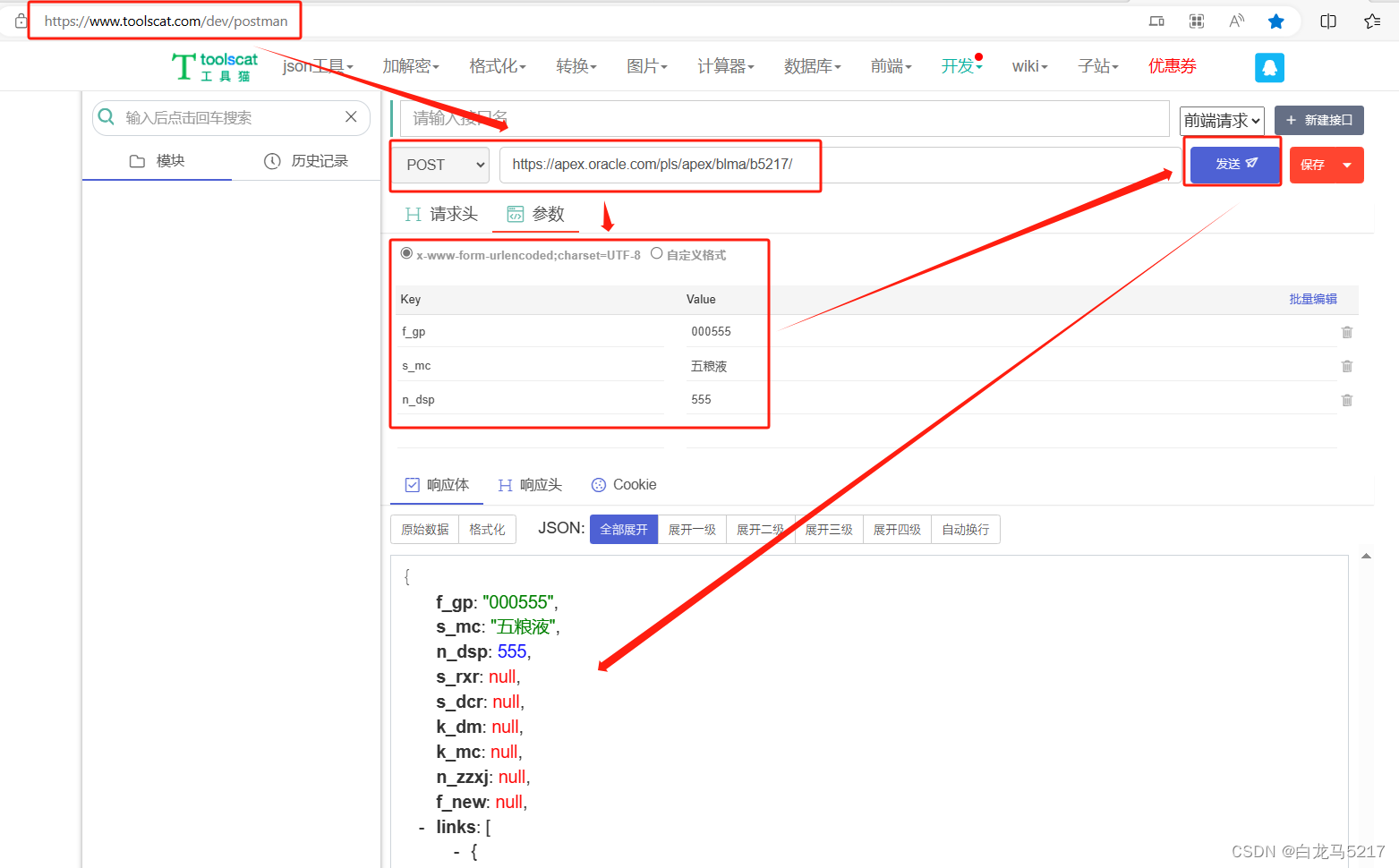Click the browser favorites star icon
1399x868 pixels.
[1276, 21]
